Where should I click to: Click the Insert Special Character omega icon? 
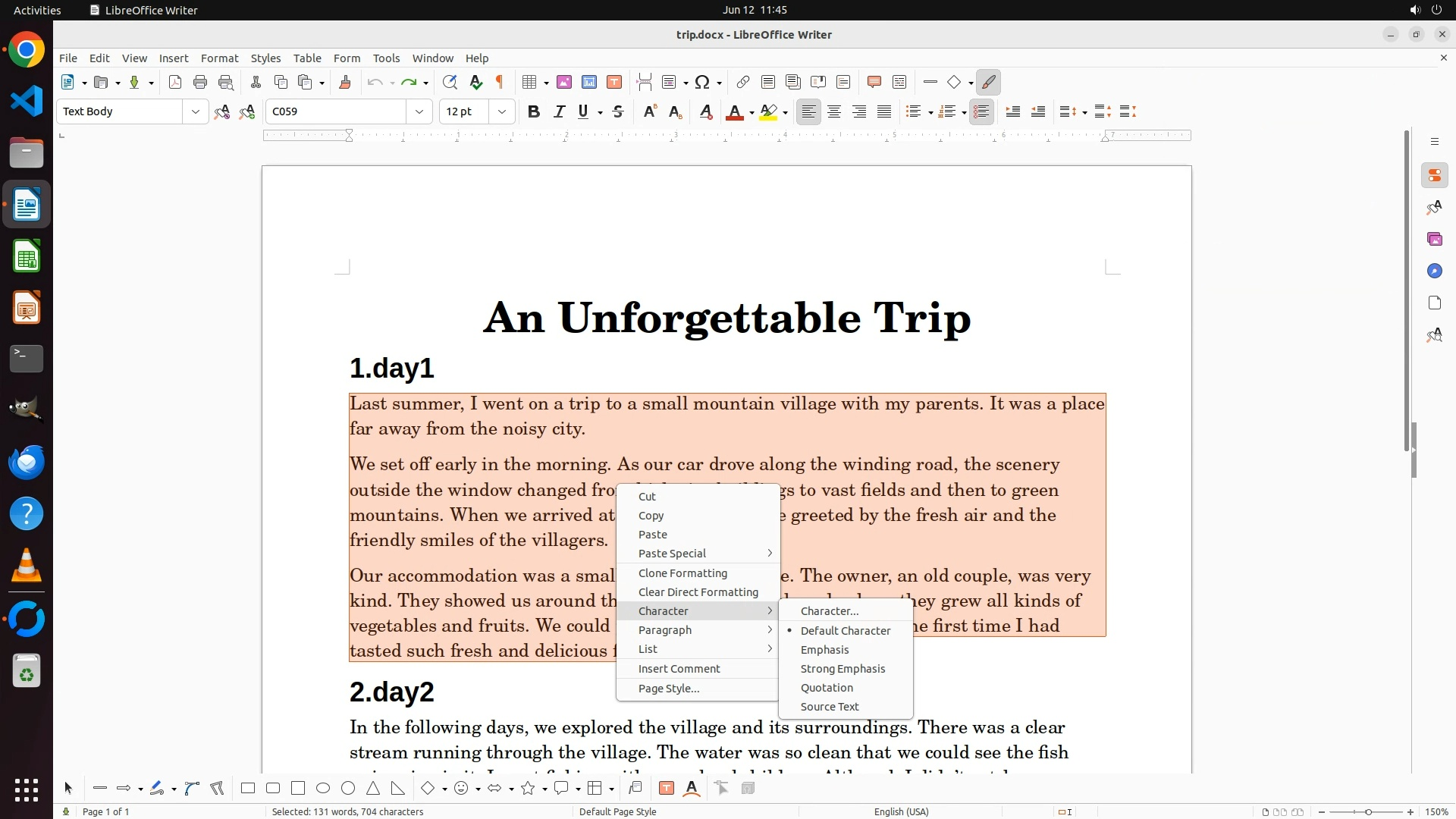pos(702,82)
